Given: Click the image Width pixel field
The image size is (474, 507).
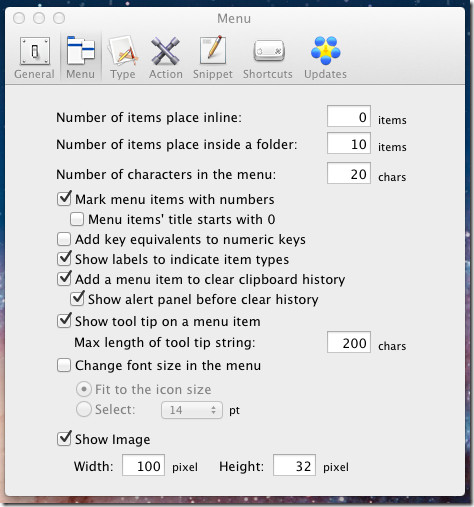Looking at the screenshot, I should (143, 465).
